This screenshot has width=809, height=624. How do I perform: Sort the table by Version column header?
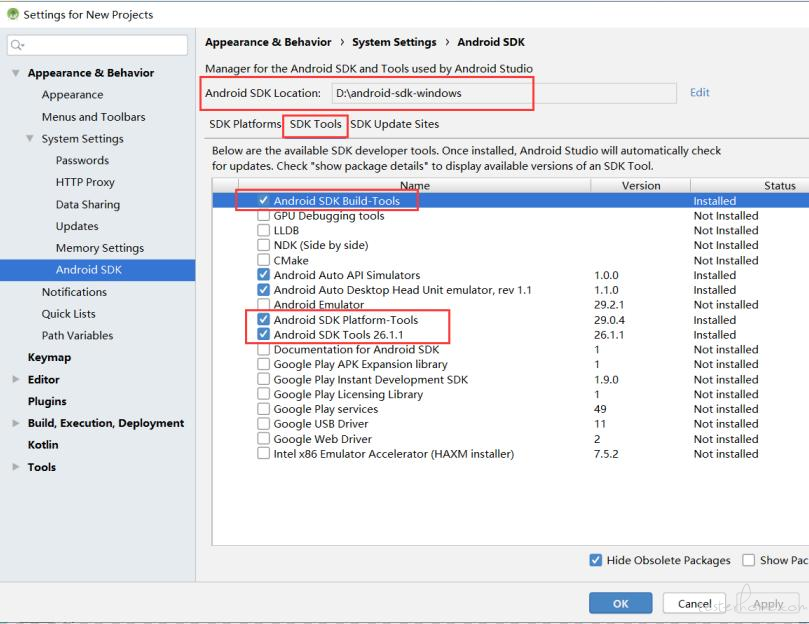[x=641, y=186]
